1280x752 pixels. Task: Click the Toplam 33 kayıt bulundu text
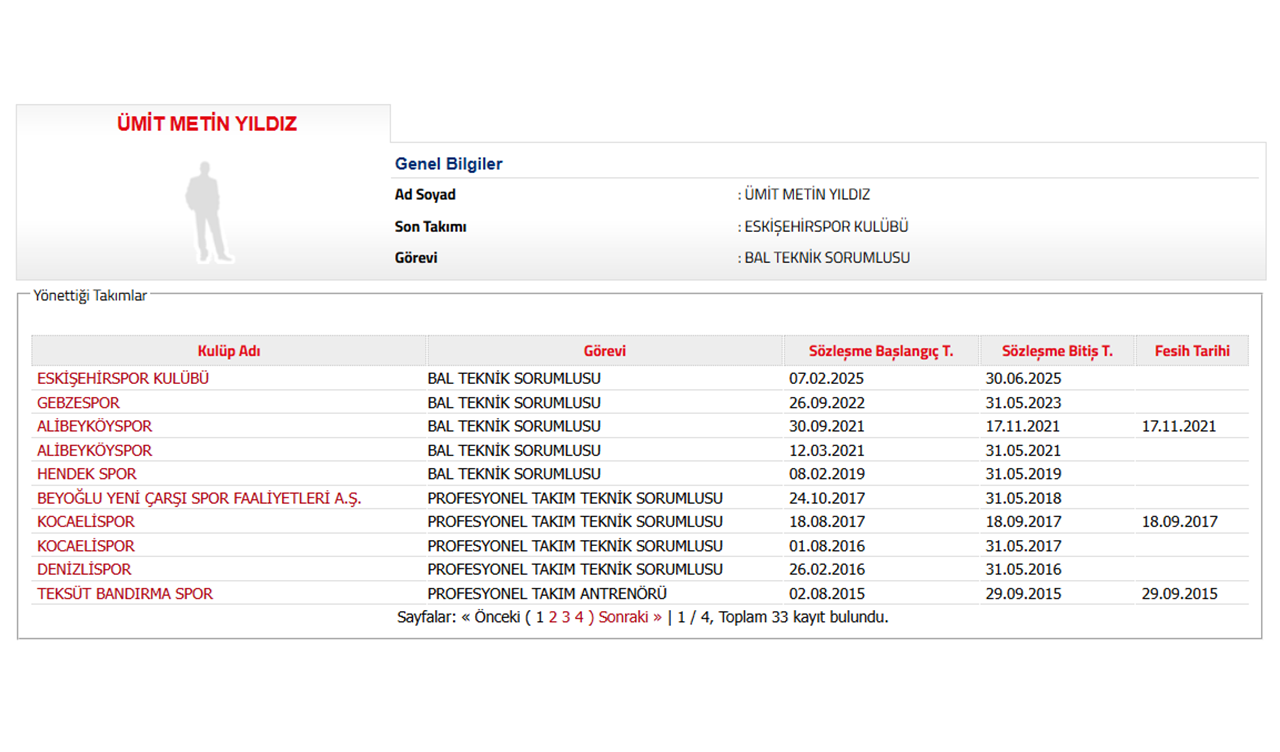(804, 617)
